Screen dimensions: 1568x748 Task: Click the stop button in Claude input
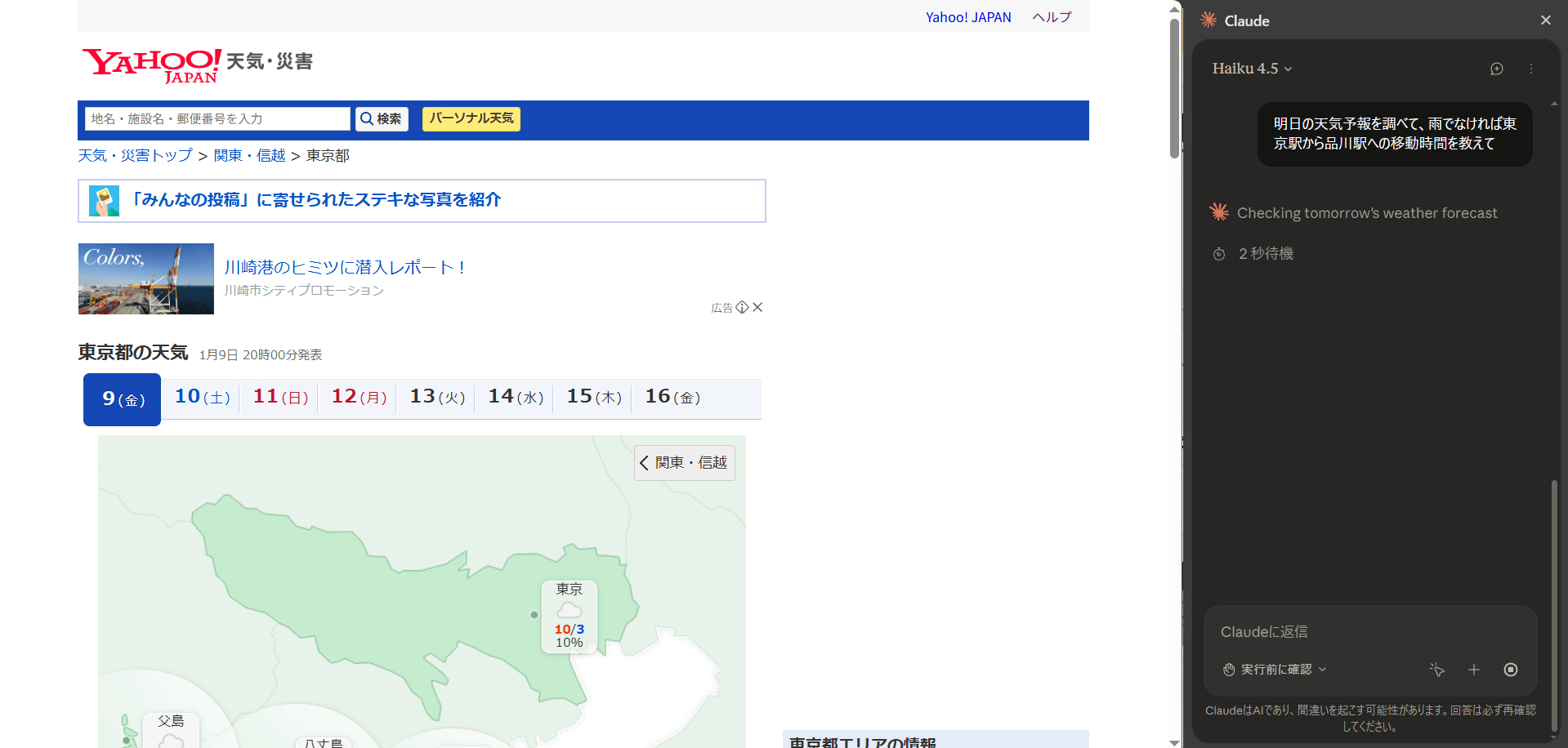point(1510,670)
